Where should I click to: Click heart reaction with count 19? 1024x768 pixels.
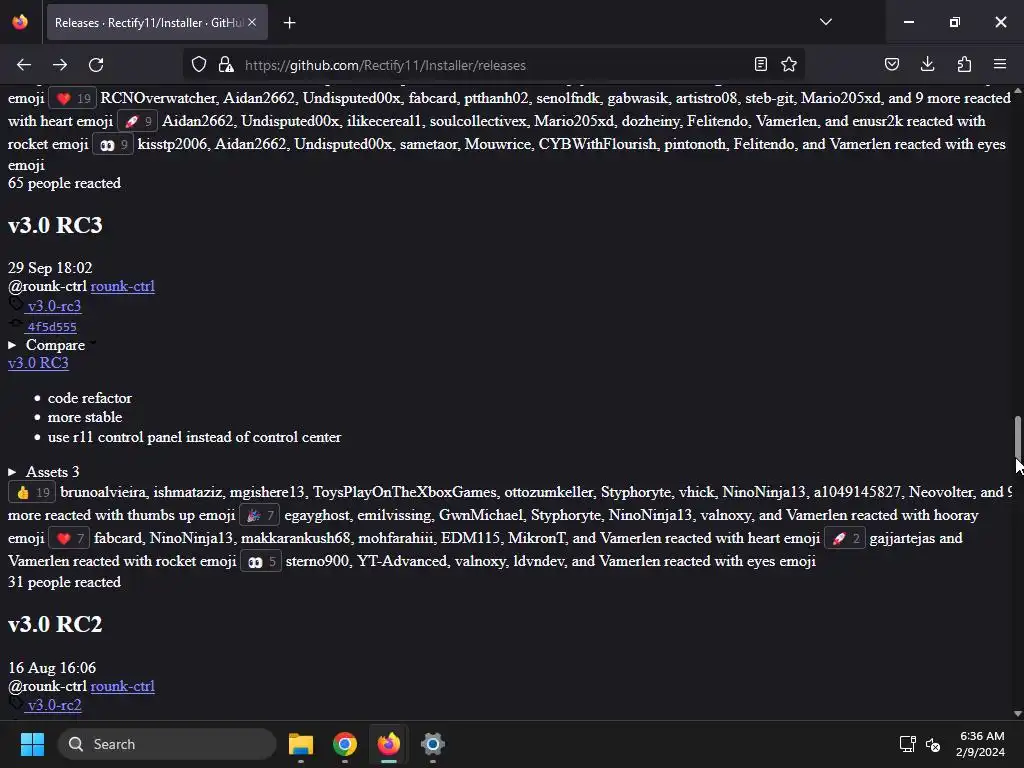tap(72, 99)
